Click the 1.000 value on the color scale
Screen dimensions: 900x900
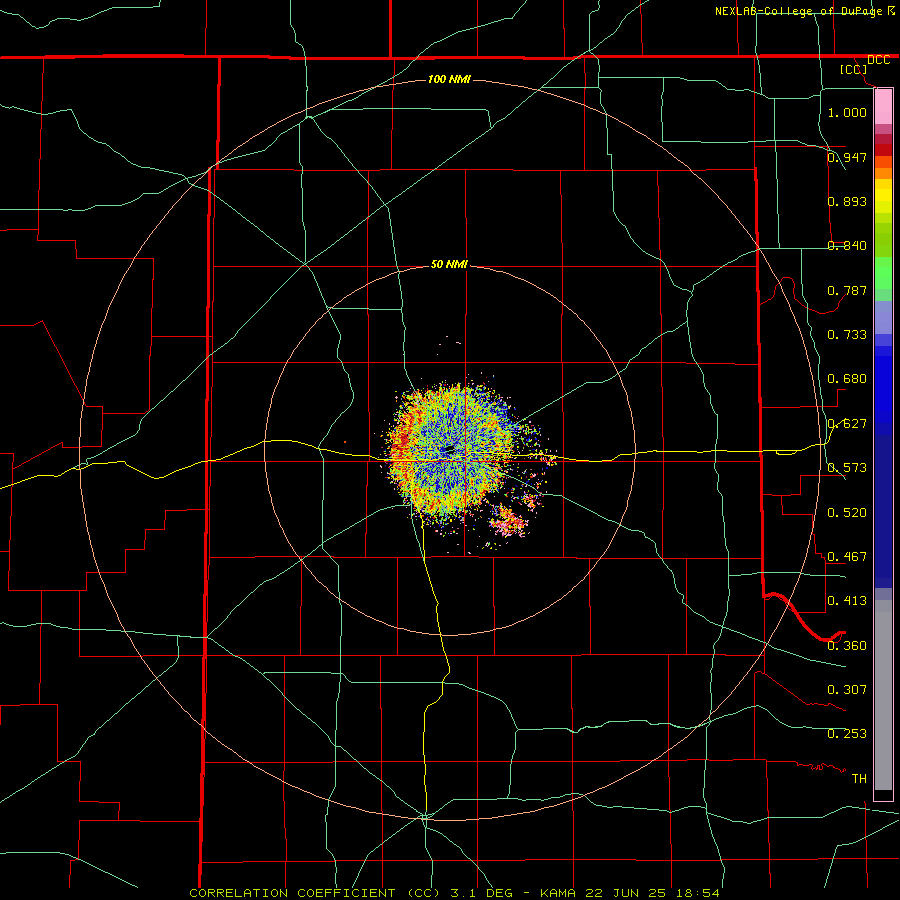[x=847, y=112]
